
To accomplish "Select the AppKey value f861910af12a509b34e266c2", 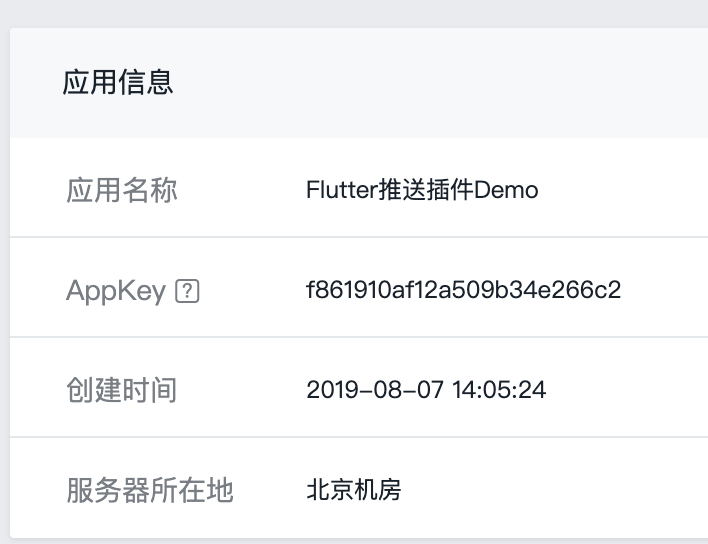I will point(464,290).
